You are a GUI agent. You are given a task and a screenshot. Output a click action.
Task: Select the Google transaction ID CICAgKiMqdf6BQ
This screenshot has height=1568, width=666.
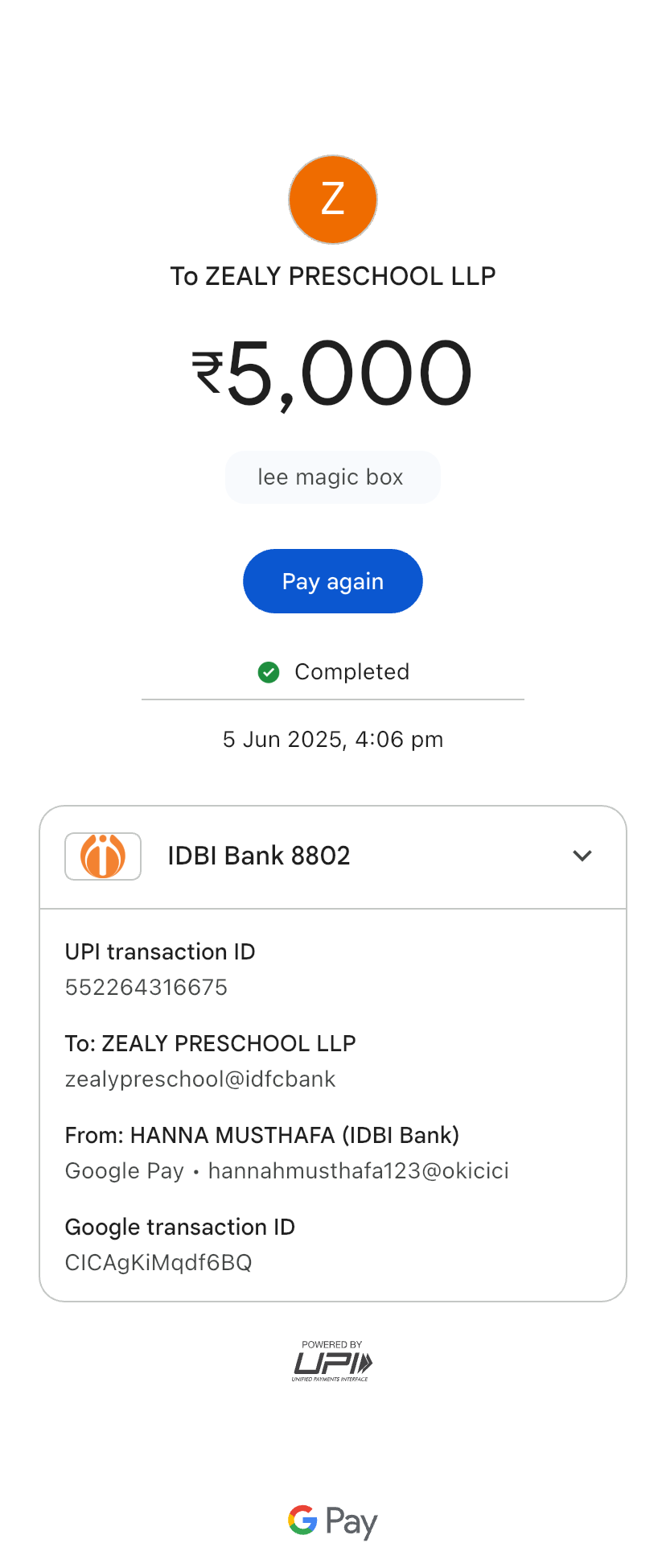158,1263
